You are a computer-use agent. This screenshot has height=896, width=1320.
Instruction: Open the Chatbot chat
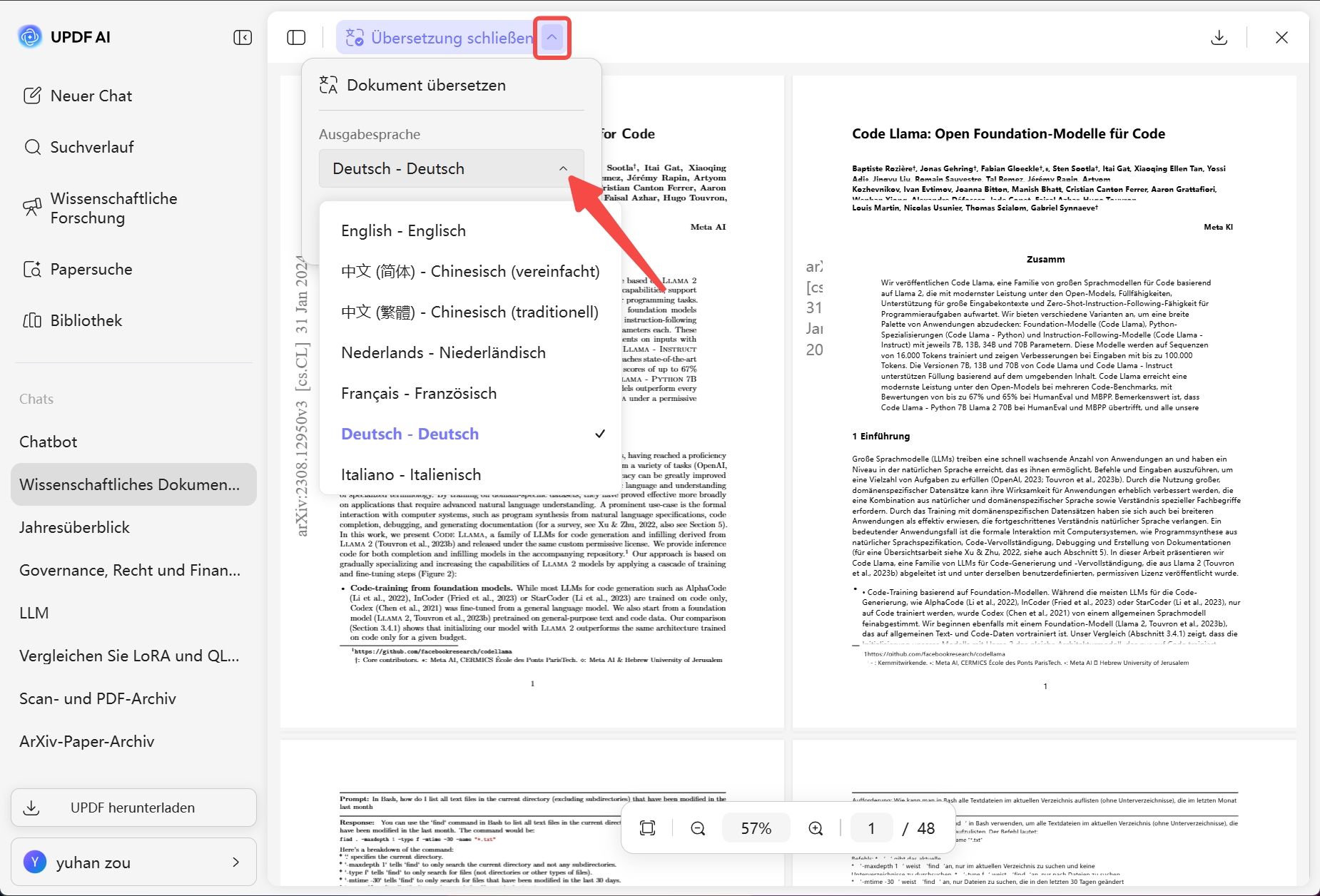pyautogui.click(x=133, y=442)
